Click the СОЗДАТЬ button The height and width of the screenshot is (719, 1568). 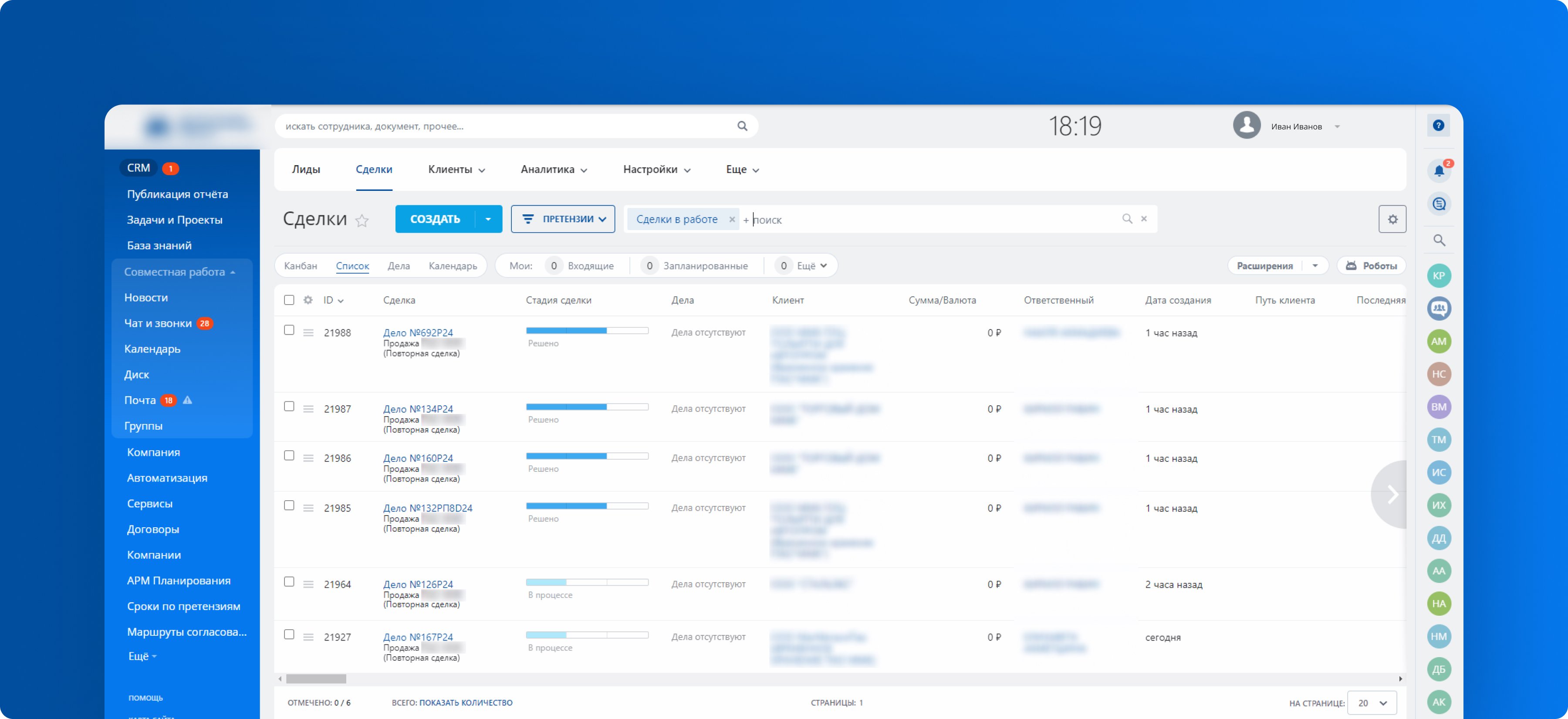[x=435, y=219]
